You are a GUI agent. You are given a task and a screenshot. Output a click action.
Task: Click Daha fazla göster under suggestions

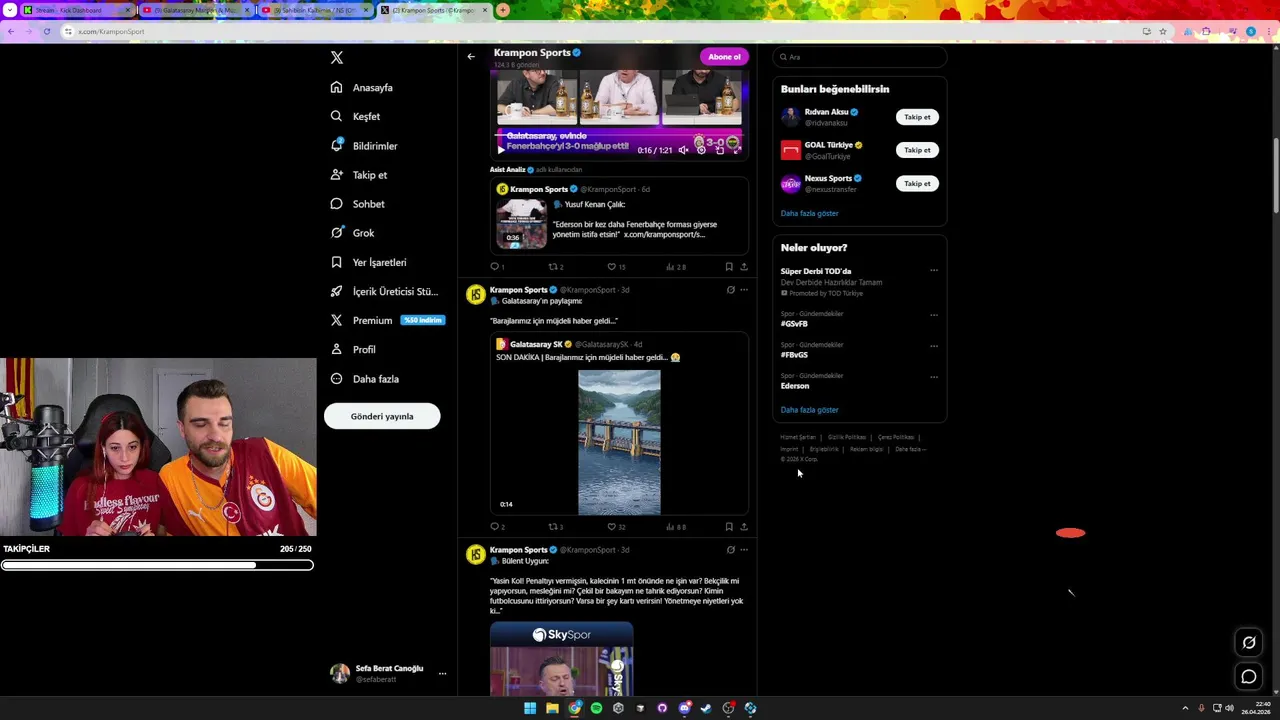coord(809,213)
